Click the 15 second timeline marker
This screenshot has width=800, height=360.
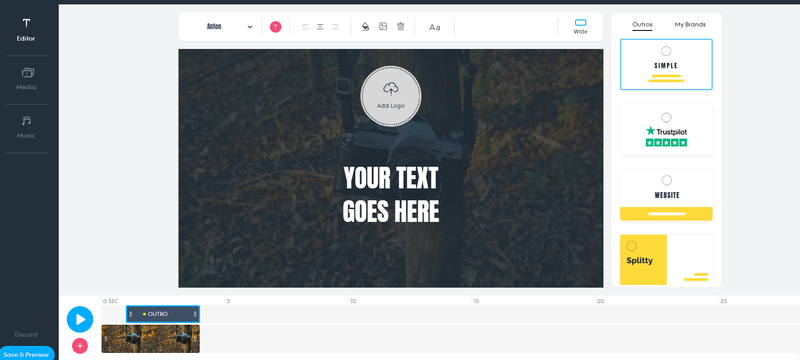(476, 301)
